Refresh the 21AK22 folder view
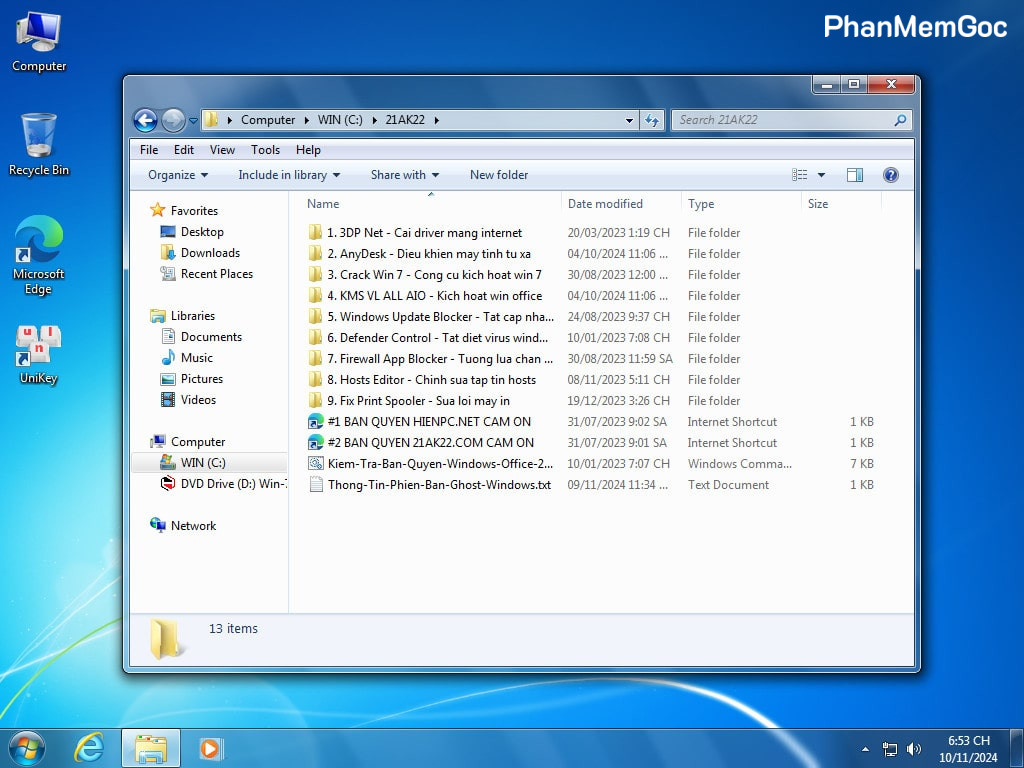Image resolution: width=1024 pixels, height=768 pixels. coord(652,120)
